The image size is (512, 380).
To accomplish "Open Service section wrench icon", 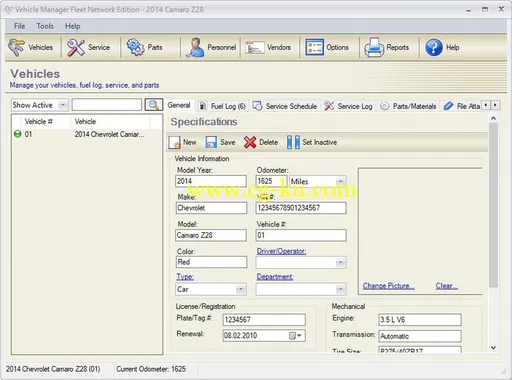I will tap(76, 47).
